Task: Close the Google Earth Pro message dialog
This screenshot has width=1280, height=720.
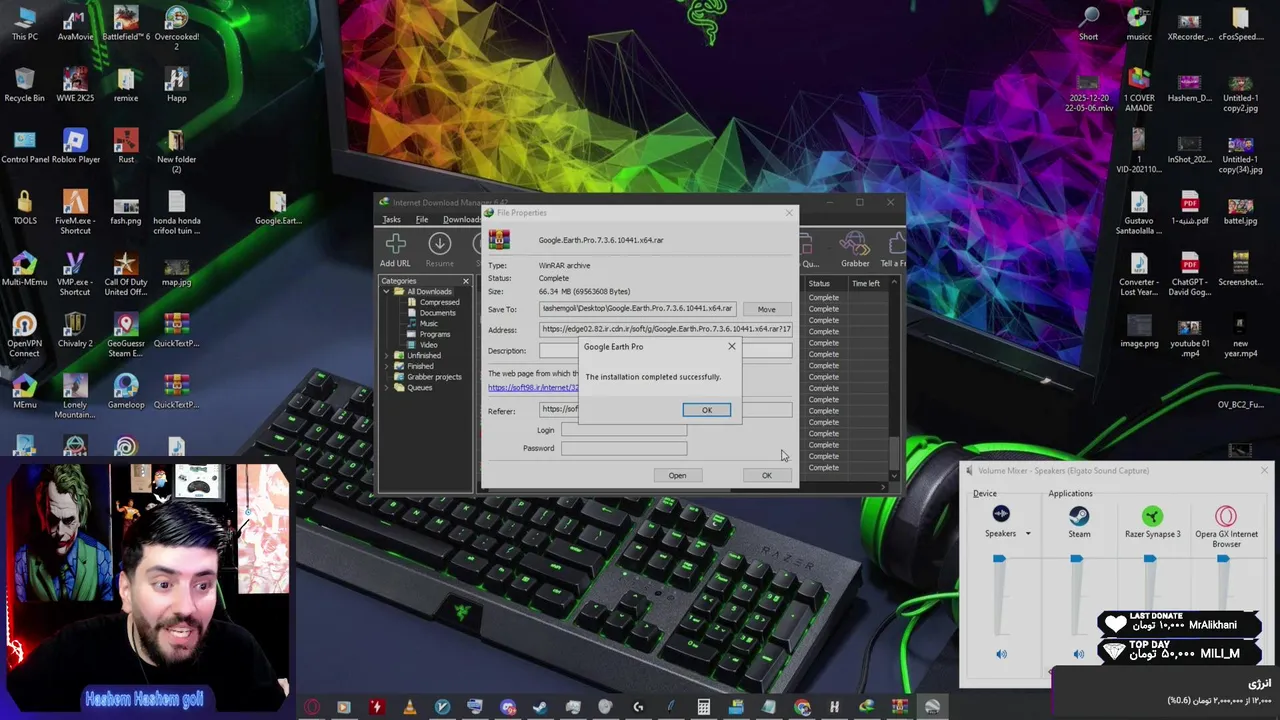Action: coord(731,346)
